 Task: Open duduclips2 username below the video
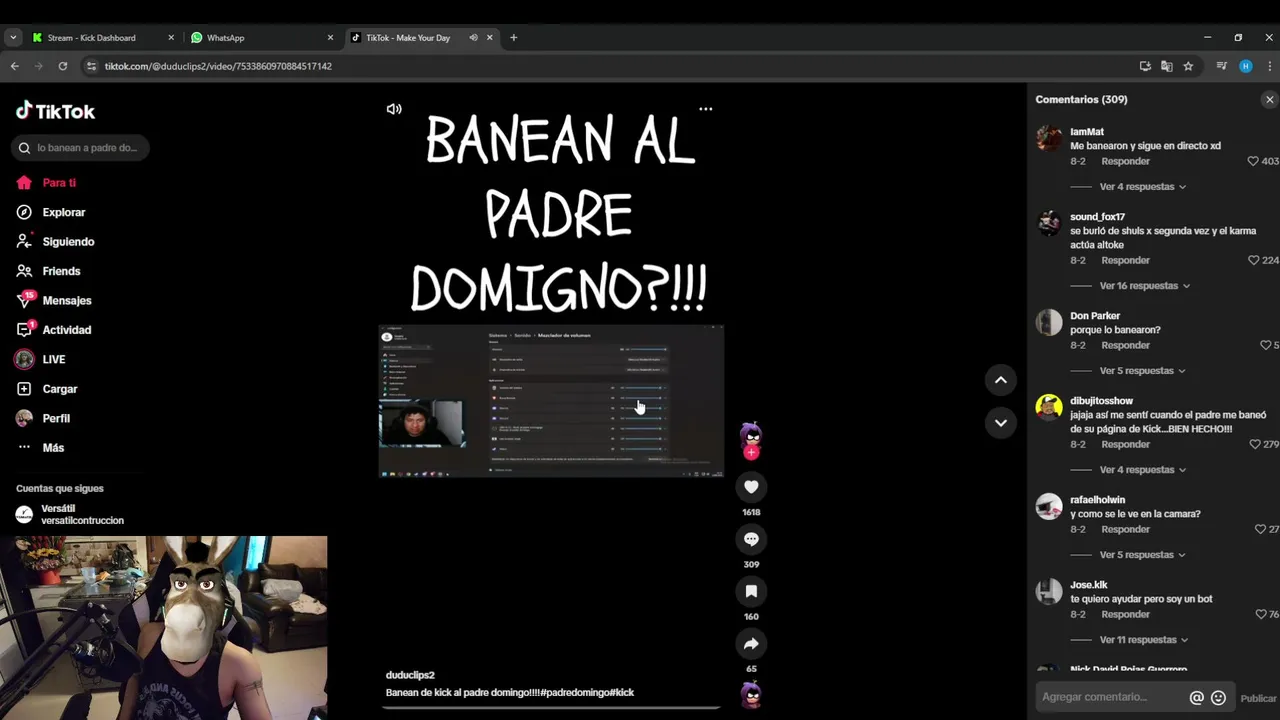click(x=410, y=675)
